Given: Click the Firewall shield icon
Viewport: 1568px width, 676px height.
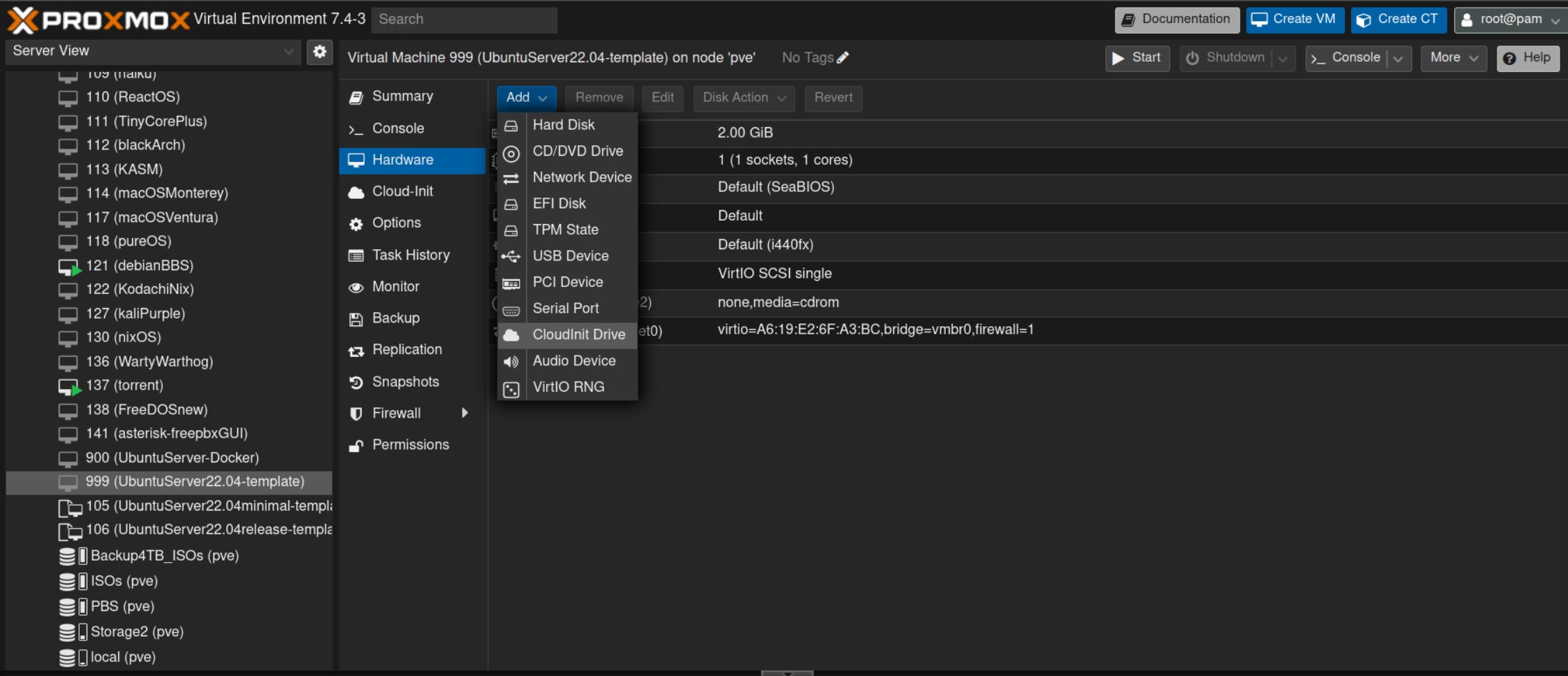Looking at the screenshot, I should 356,413.
